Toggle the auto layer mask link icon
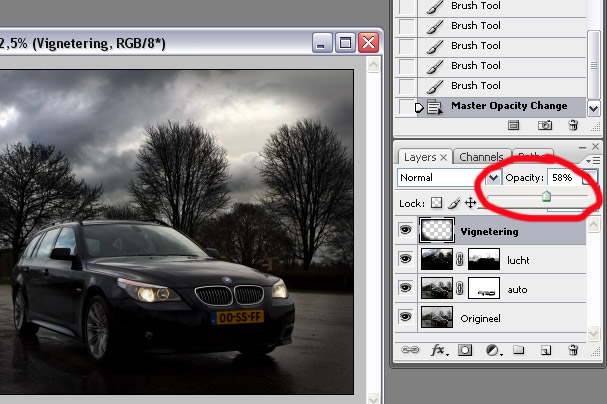The width and height of the screenshot is (607, 404). [x=460, y=288]
